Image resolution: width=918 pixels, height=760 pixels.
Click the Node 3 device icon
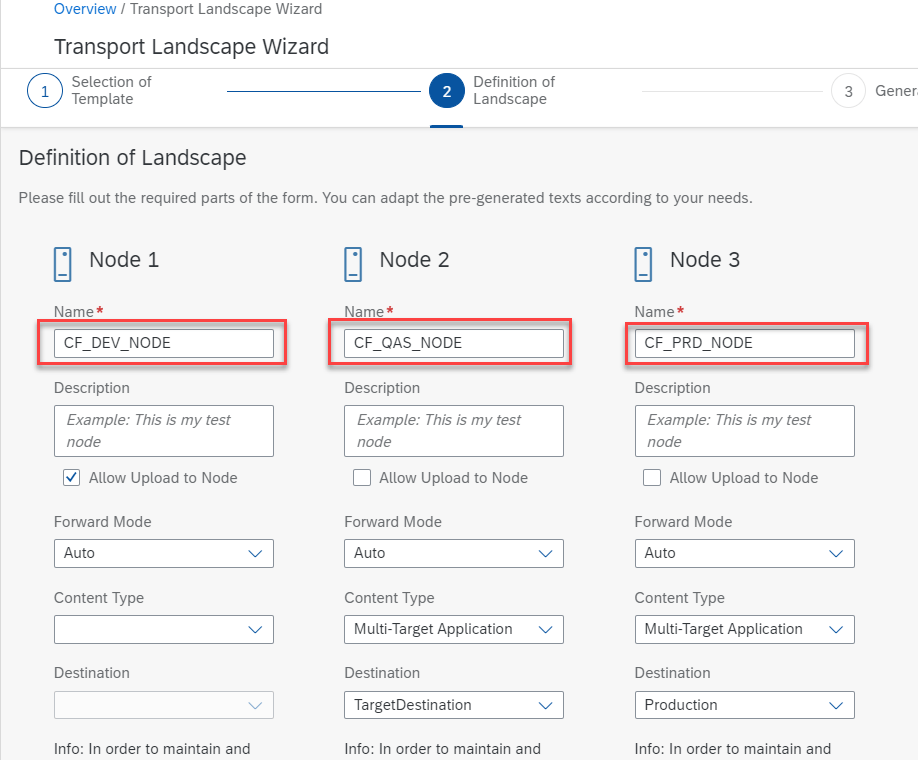(643, 264)
